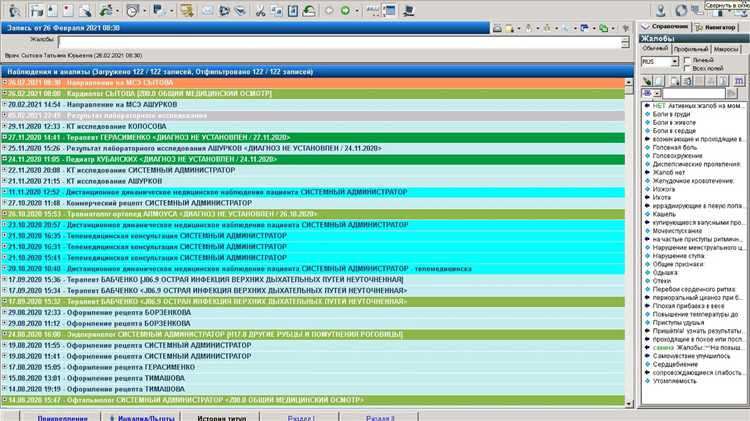The image size is (750, 421).
Task: Click the green circle icon in top toolbar
Action: pyautogui.click(x=343, y=11)
